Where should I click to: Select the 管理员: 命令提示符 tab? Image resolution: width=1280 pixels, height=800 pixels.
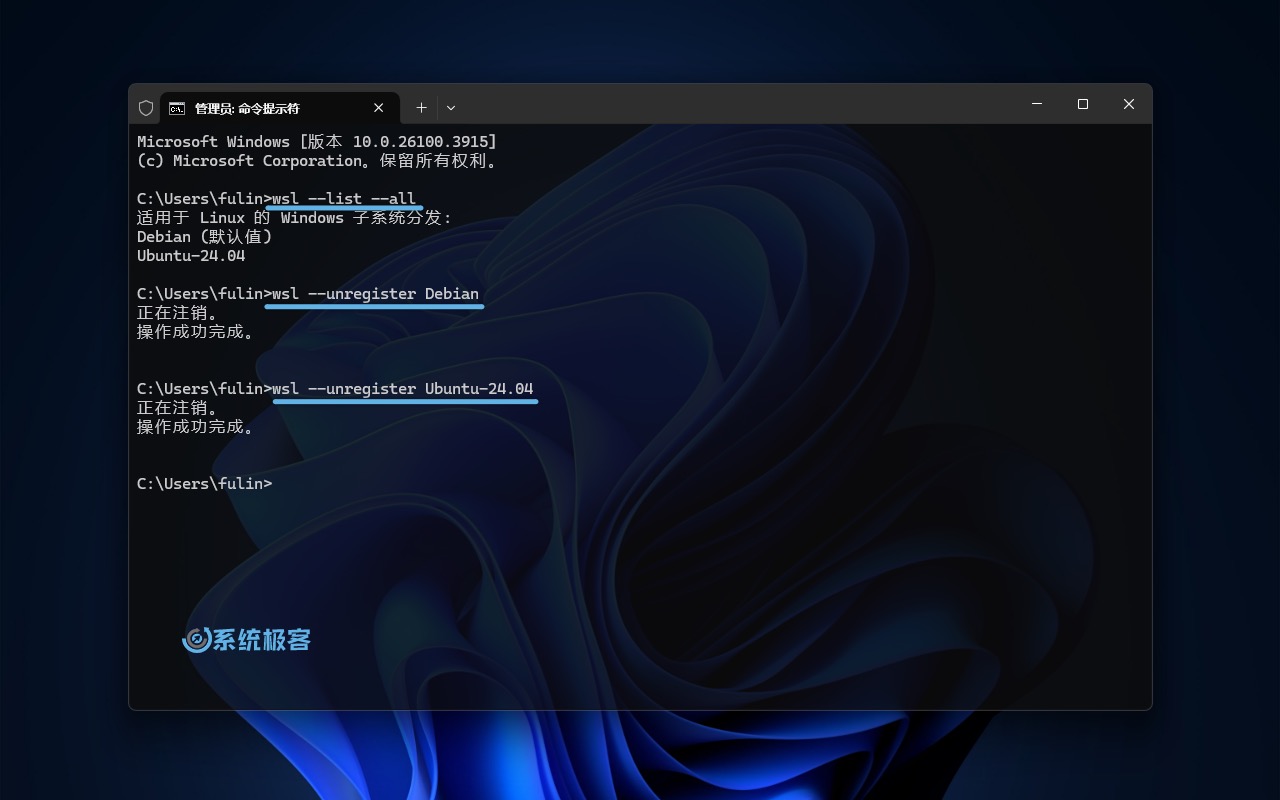click(279, 108)
